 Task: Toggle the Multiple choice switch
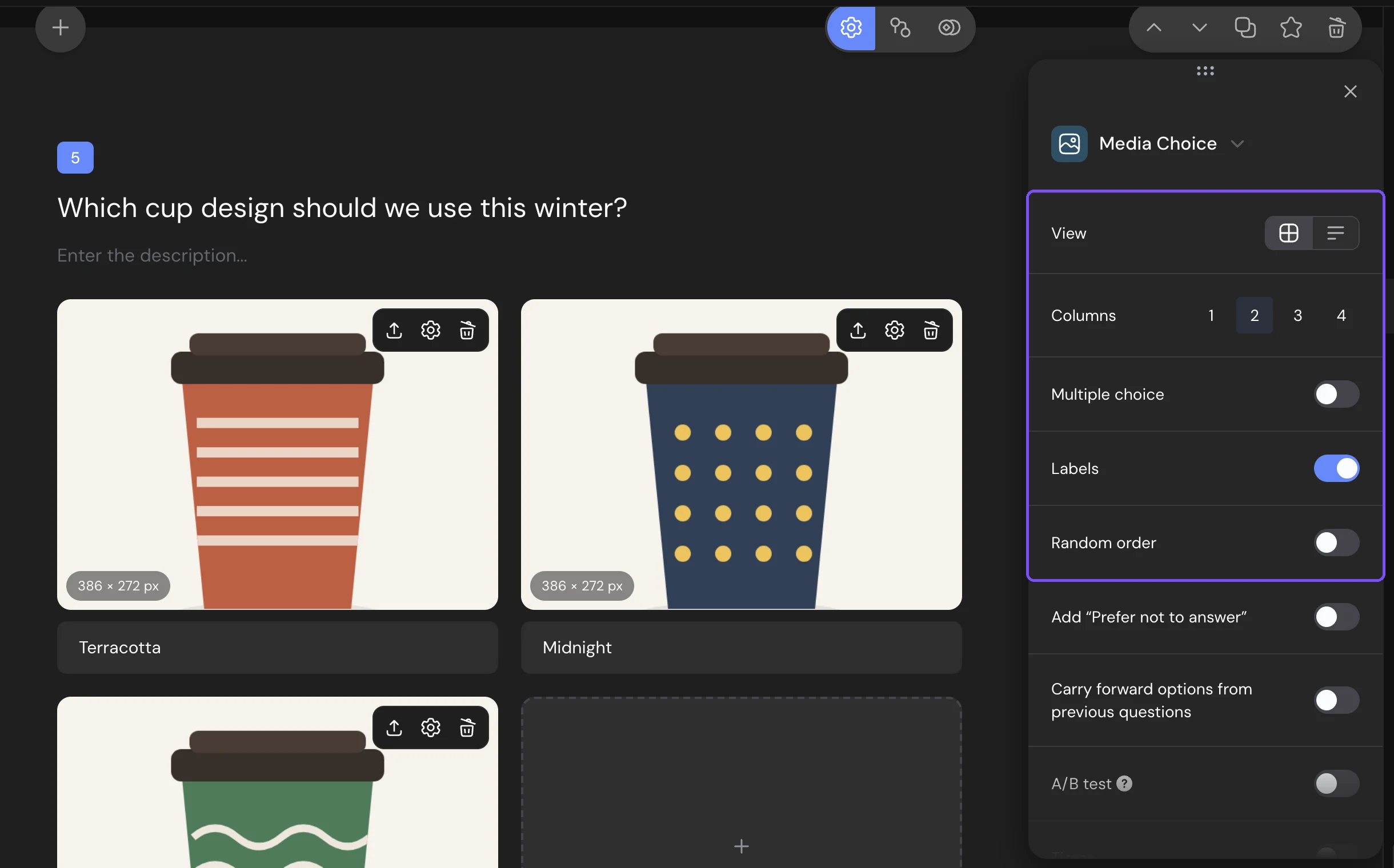(x=1336, y=395)
